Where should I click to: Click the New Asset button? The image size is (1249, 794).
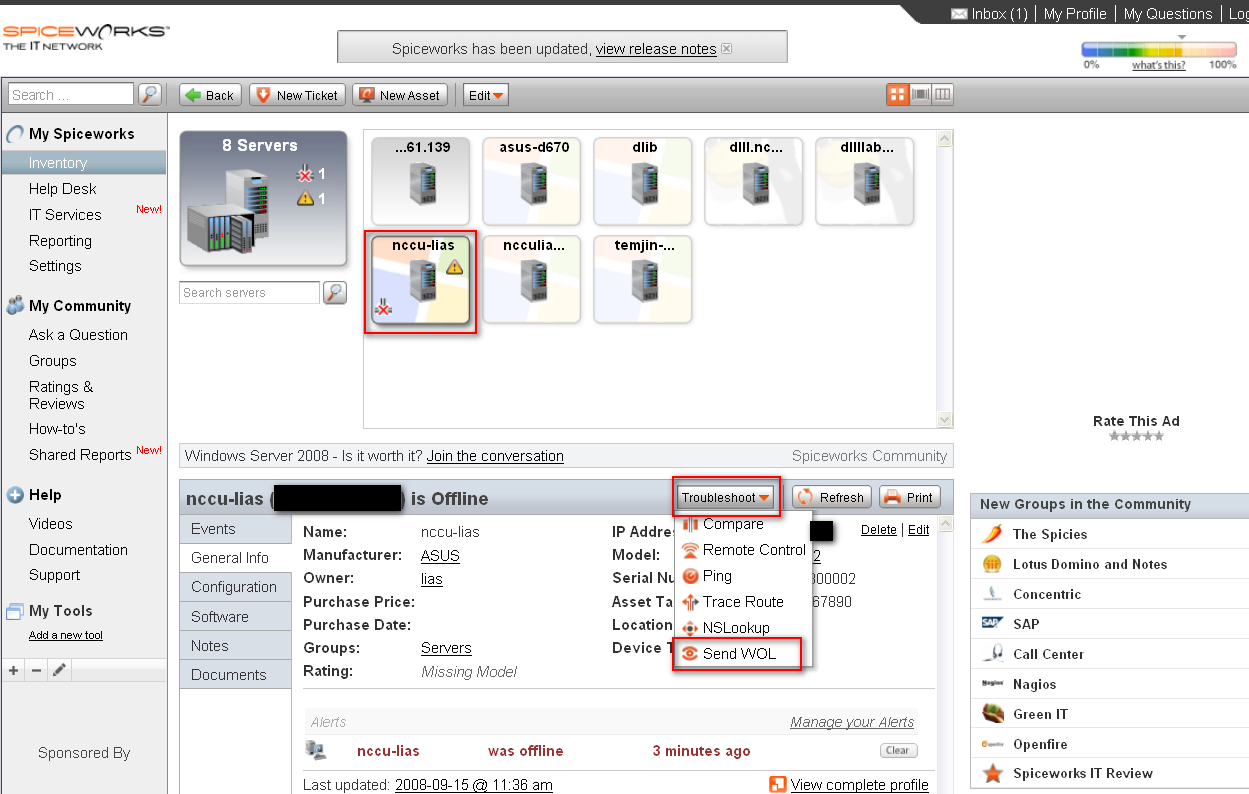click(x=400, y=95)
